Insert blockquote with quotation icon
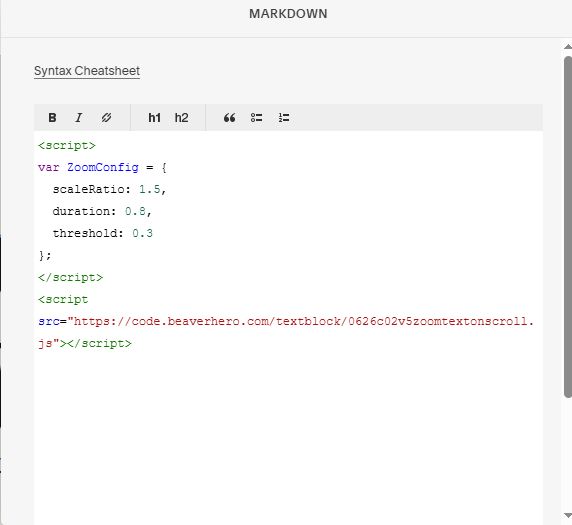 229,117
